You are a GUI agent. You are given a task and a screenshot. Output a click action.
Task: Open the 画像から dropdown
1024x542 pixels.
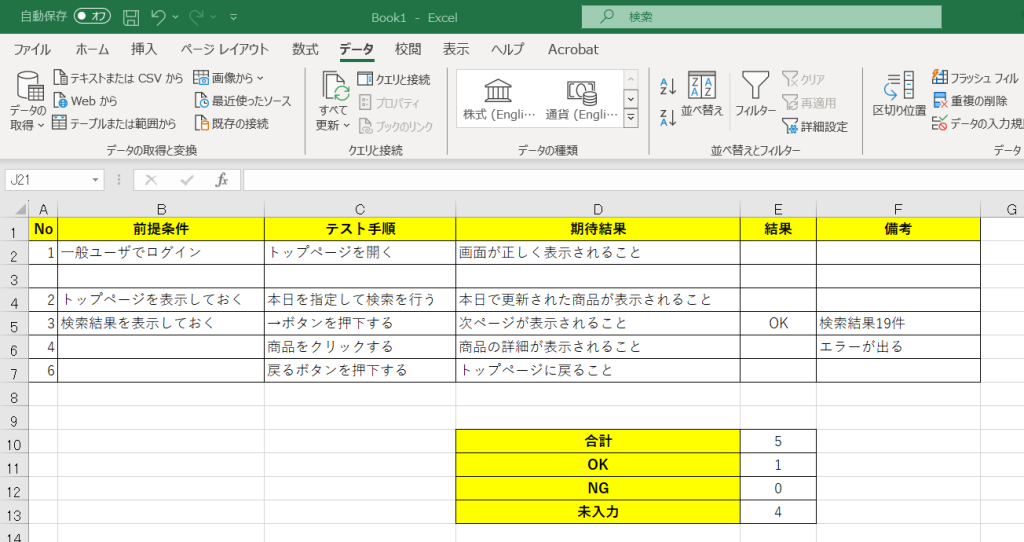click(x=229, y=78)
